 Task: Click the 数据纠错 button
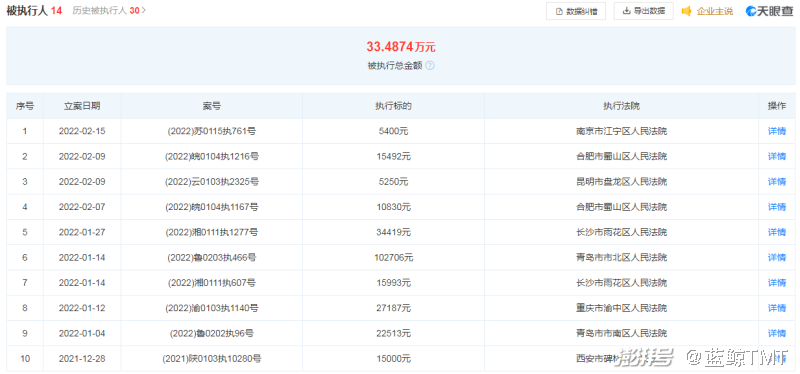point(576,11)
